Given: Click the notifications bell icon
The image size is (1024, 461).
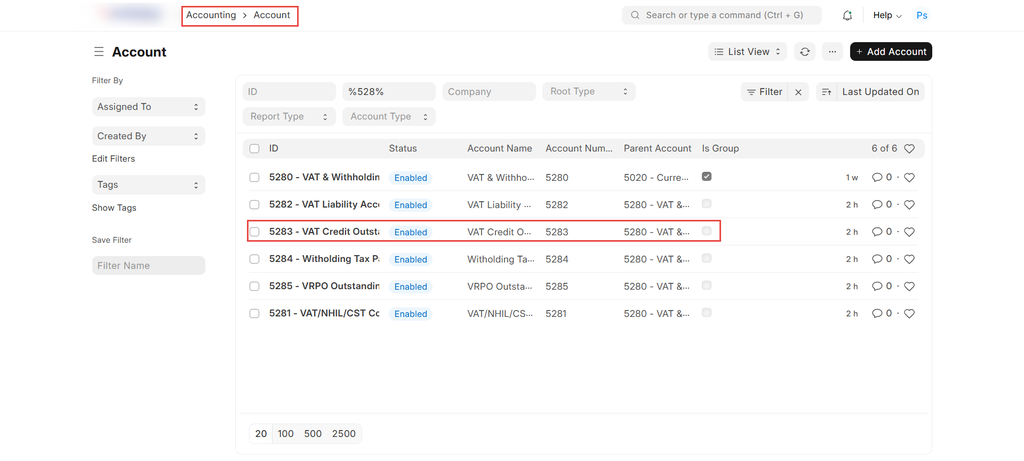Looking at the screenshot, I should pyautogui.click(x=847, y=16).
